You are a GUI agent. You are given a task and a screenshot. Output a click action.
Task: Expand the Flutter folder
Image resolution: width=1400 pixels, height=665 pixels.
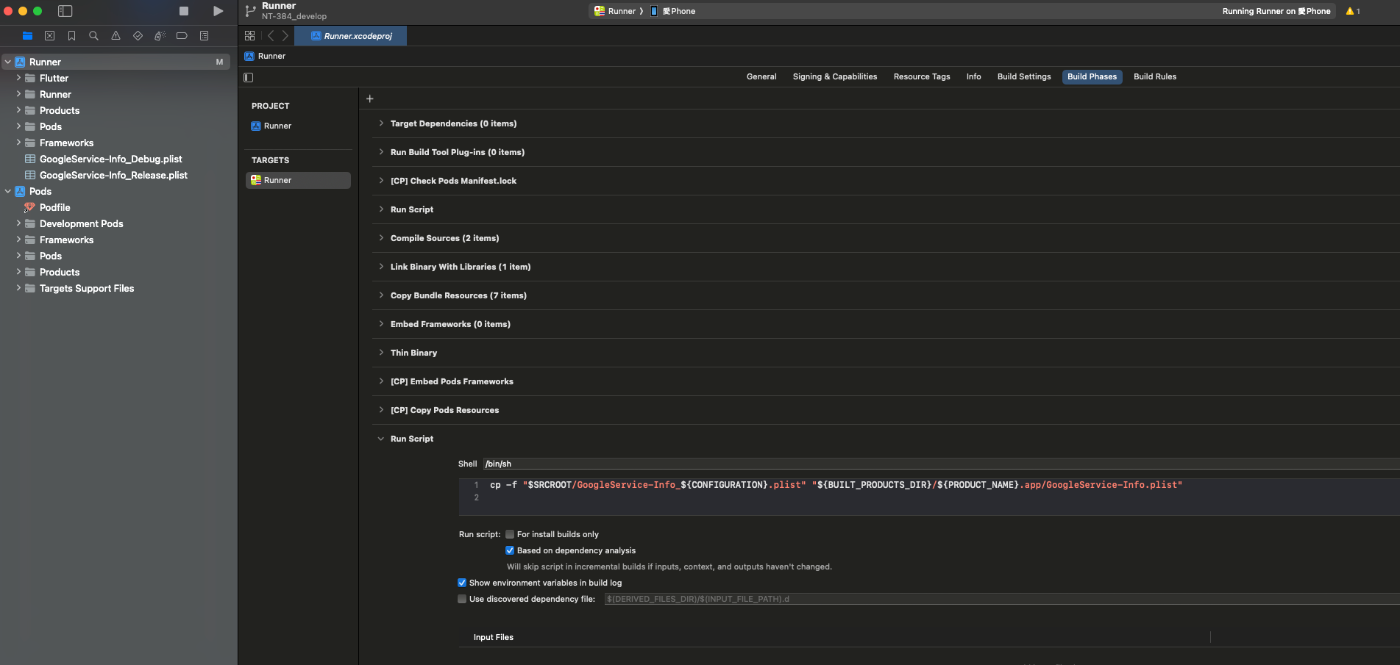(x=18, y=78)
